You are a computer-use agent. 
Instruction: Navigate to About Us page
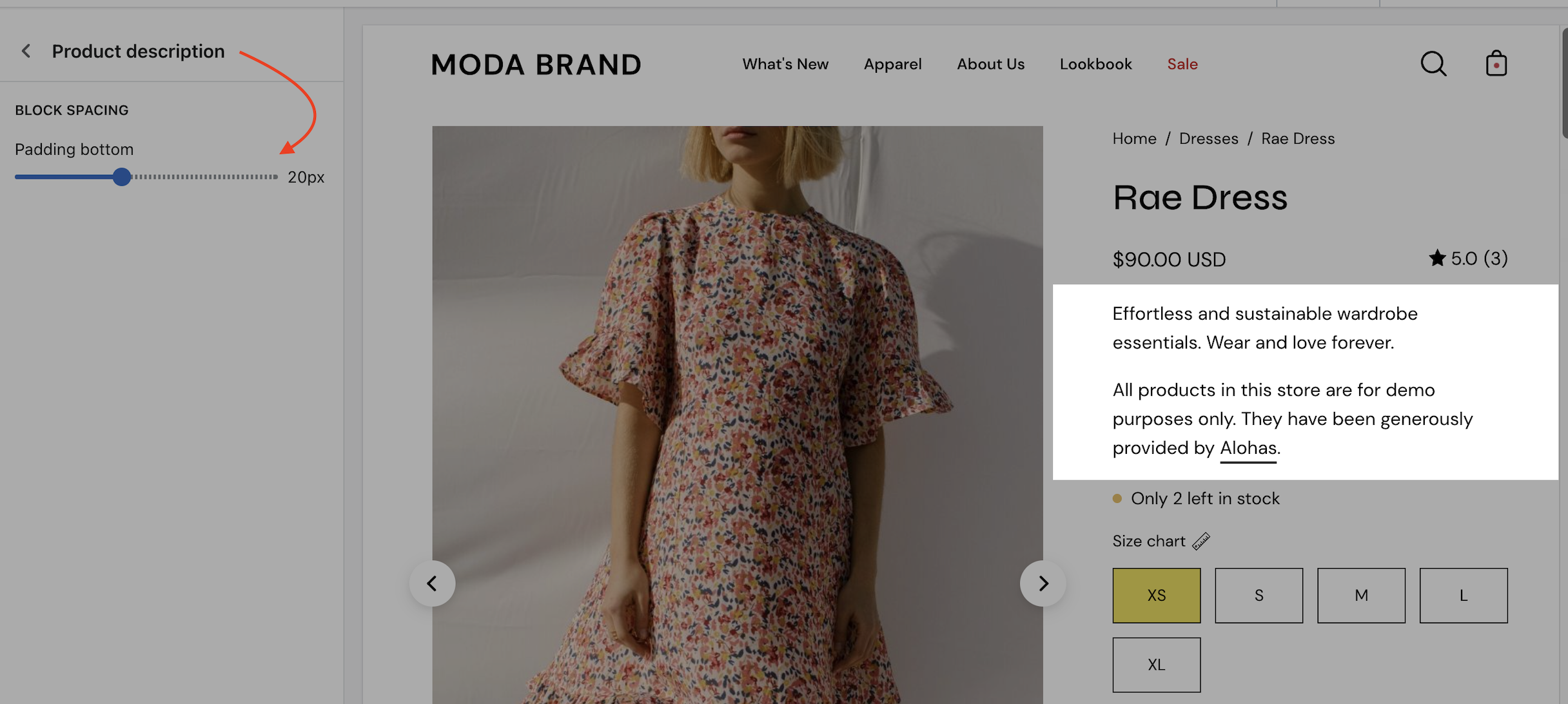pos(990,64)
